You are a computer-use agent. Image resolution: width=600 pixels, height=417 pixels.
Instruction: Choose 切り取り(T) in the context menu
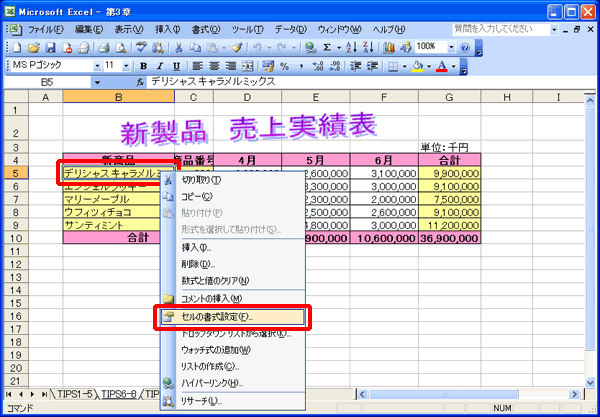(233, 180)
